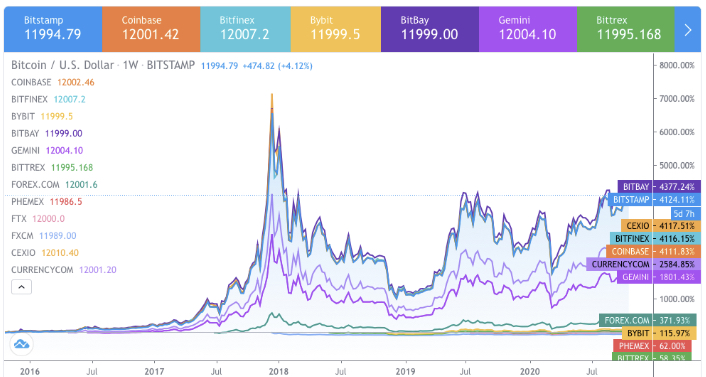
Task: Click the GEMINI 12004.10 legend entry
Action: 47,150
